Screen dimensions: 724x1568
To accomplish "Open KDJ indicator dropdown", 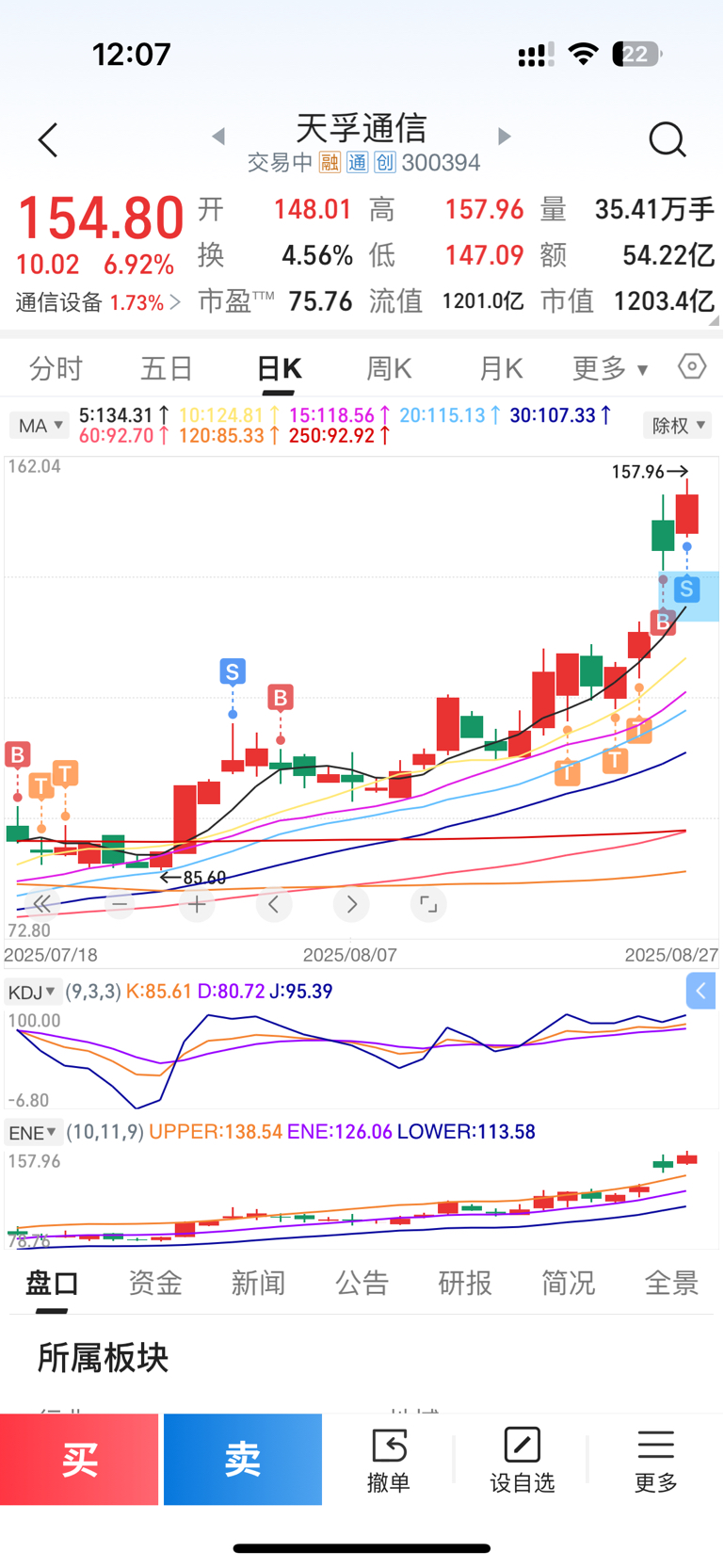I will pos(33,991).
